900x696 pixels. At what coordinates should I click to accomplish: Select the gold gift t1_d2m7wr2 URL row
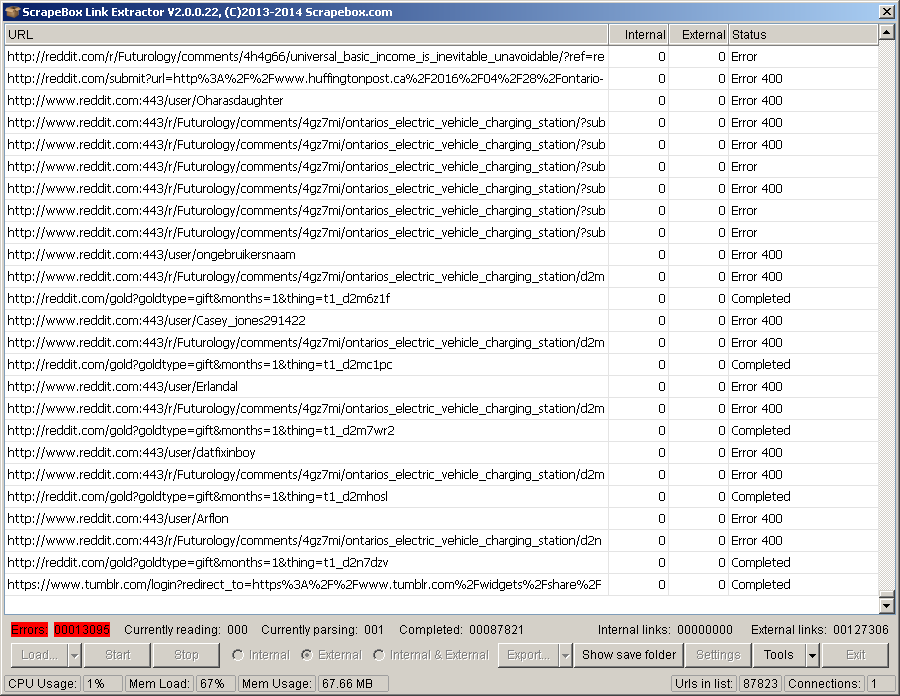click(x=441, y=430)
